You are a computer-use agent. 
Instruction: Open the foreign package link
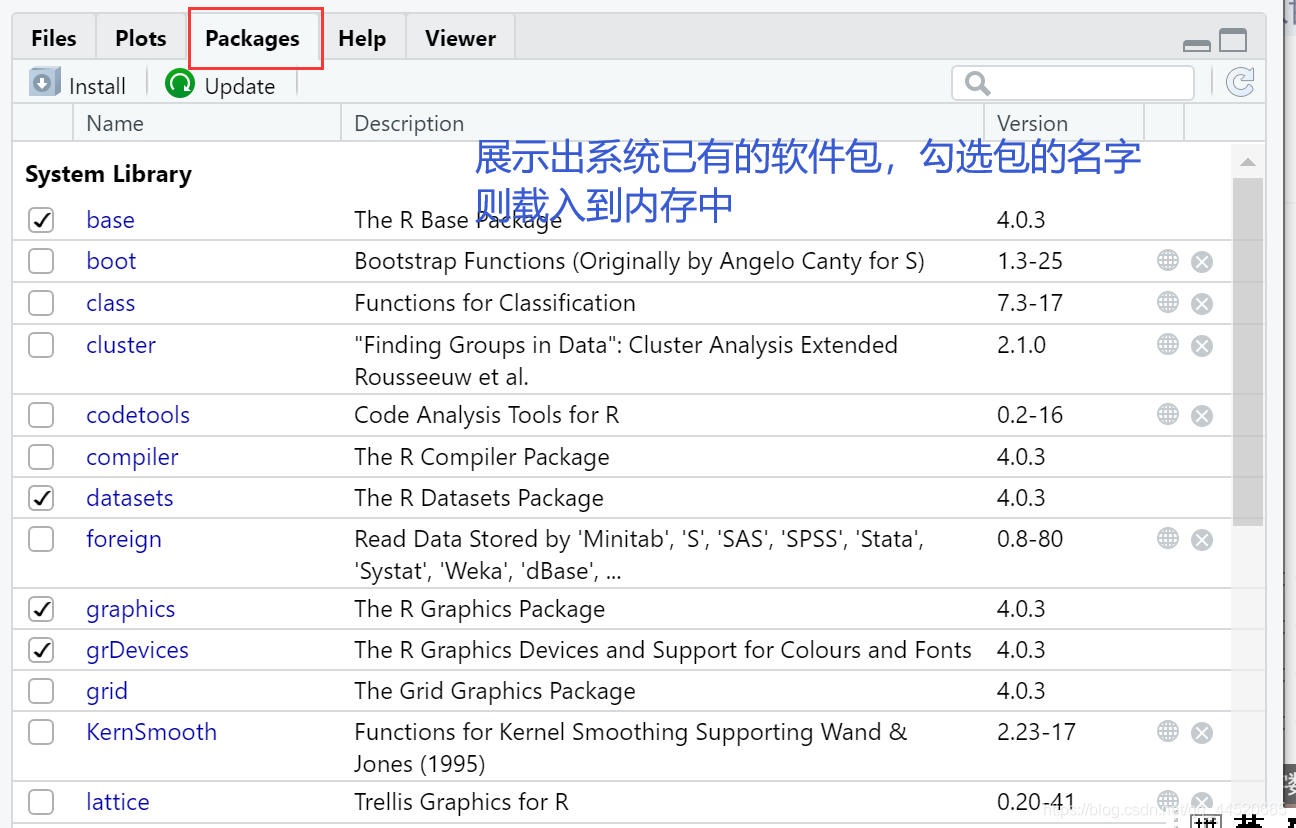coord(124,539)
